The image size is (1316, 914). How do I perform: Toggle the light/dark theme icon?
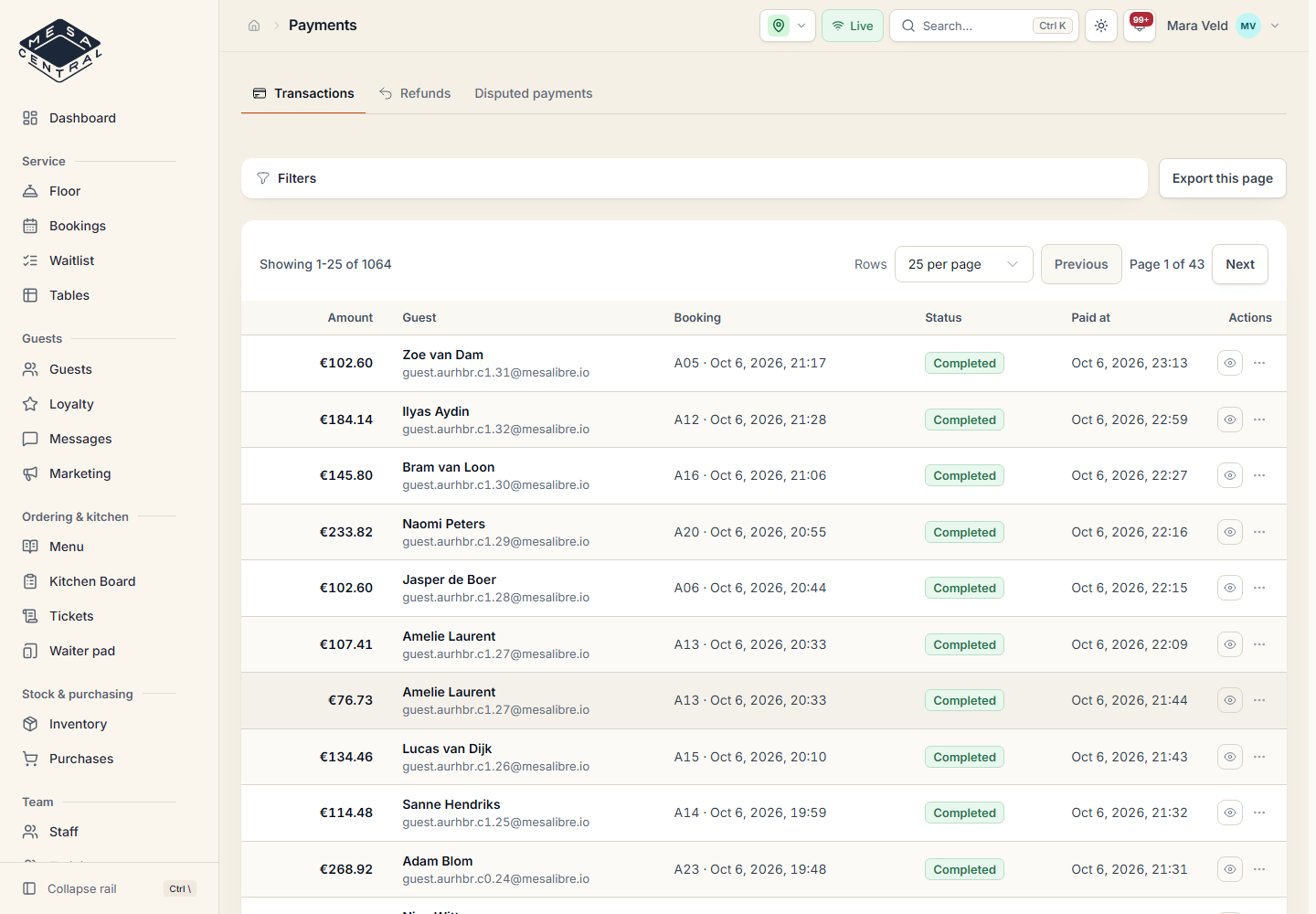tap(1101, 26)
